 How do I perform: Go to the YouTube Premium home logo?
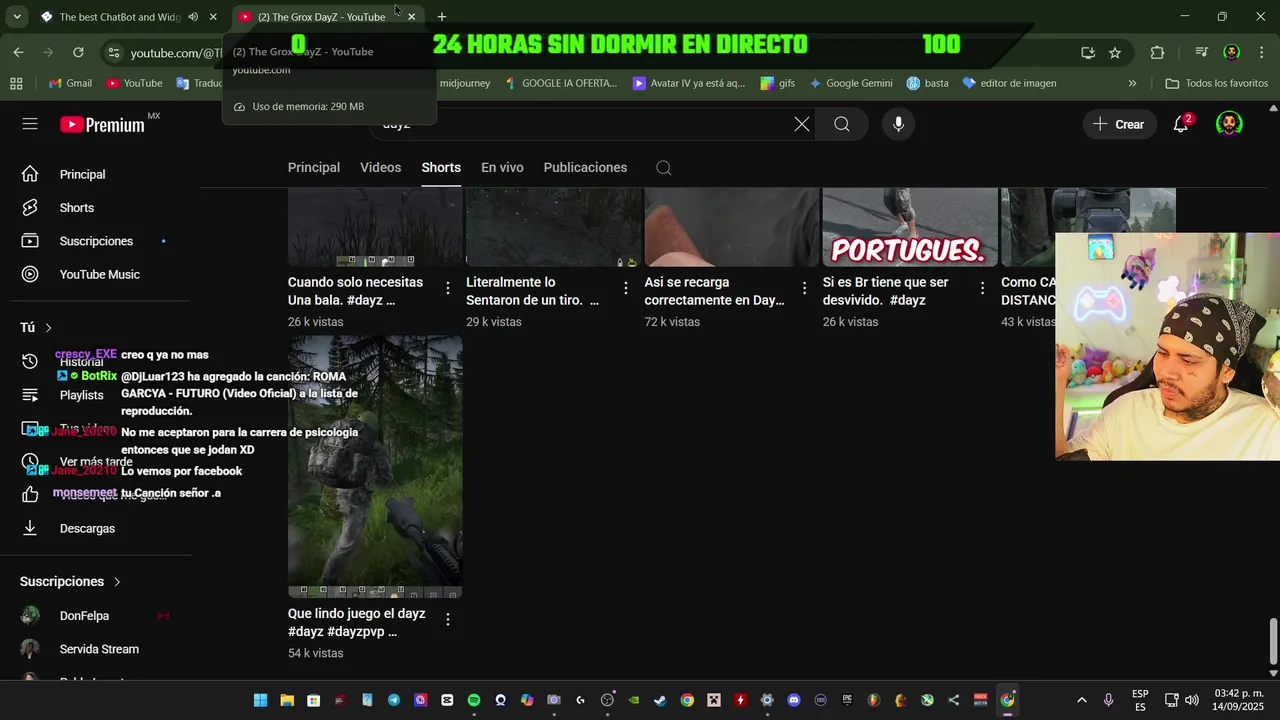102,125
